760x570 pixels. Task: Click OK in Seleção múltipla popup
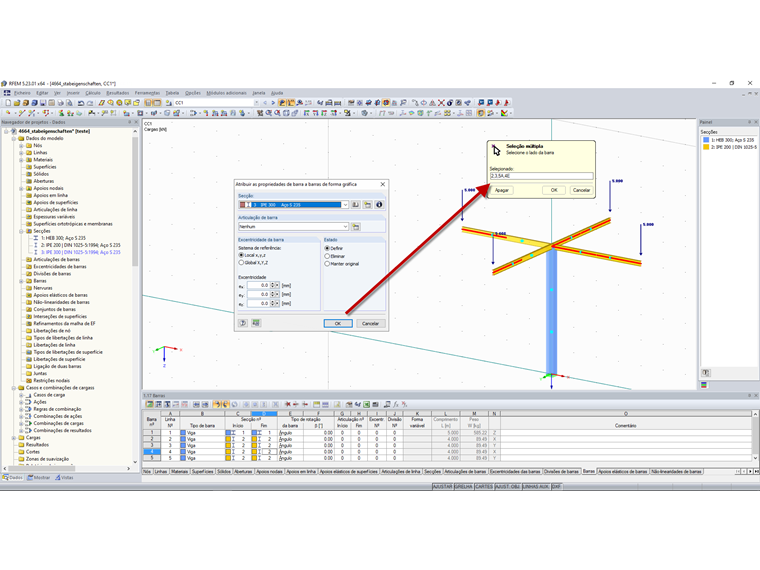pos(554,190)
